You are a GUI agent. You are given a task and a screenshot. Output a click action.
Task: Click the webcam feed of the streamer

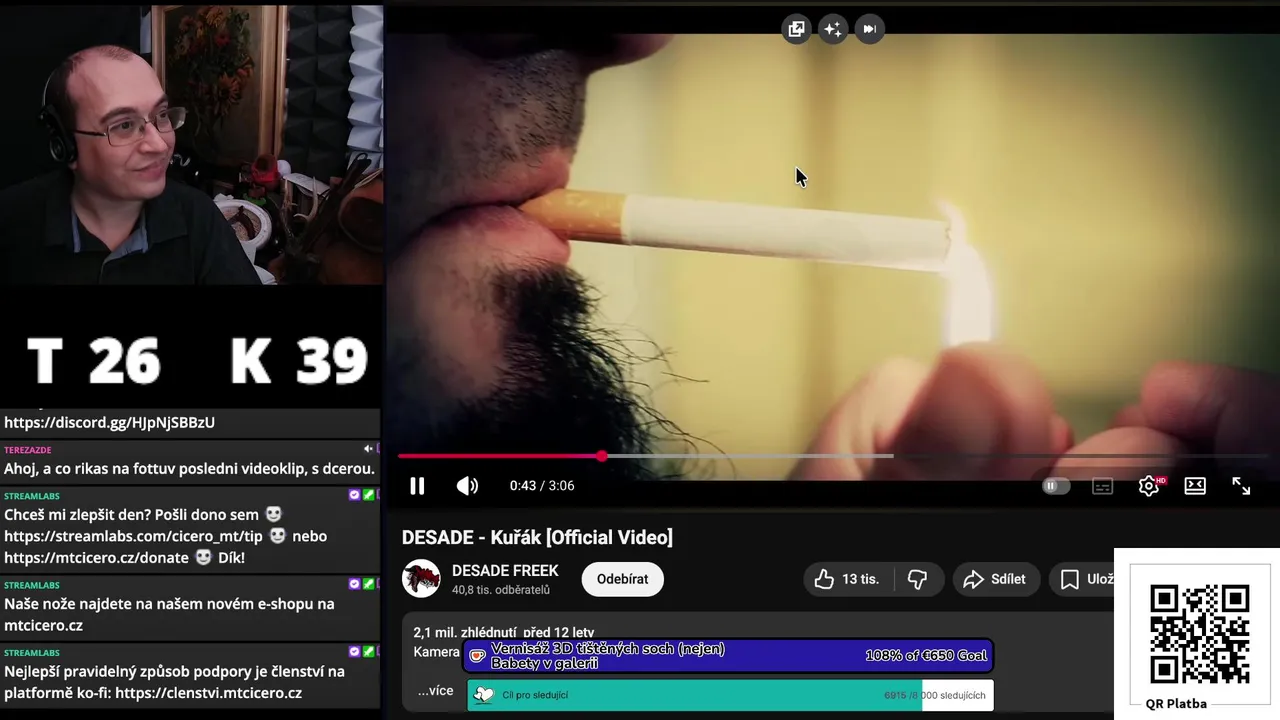[x=191, y=145]
